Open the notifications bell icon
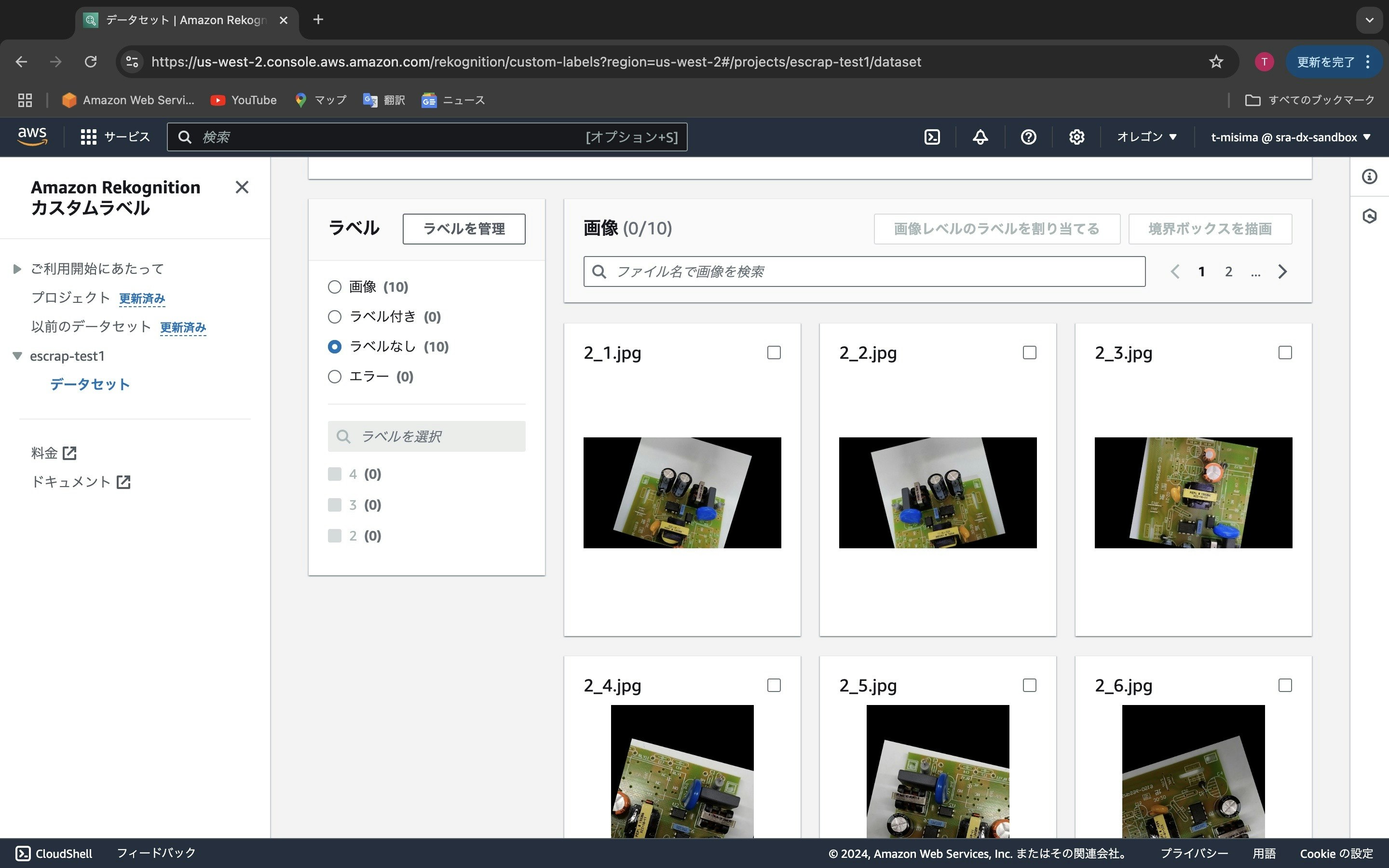Screen dimensions: 1389x868 pos(980,137)
